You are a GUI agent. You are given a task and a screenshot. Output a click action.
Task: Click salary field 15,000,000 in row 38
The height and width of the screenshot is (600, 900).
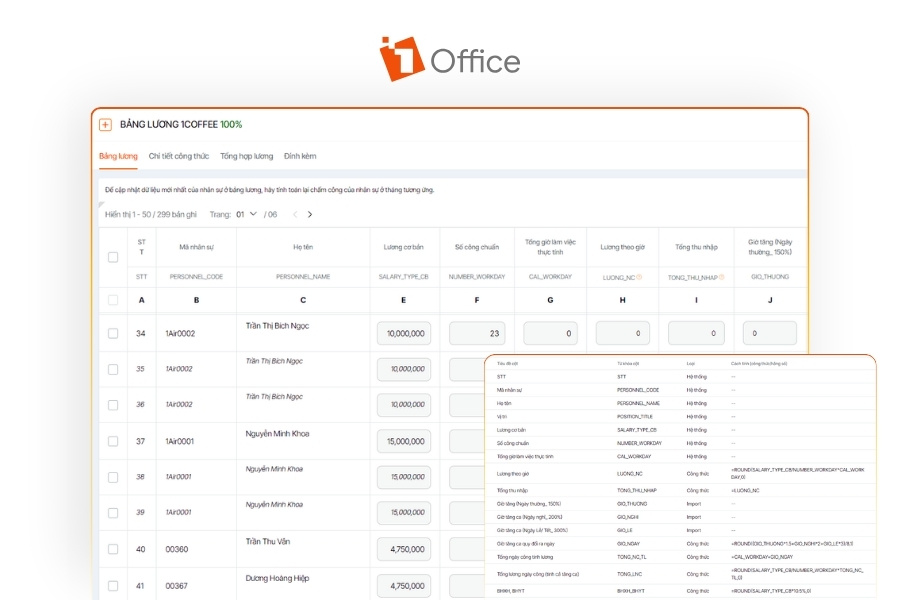404,477
